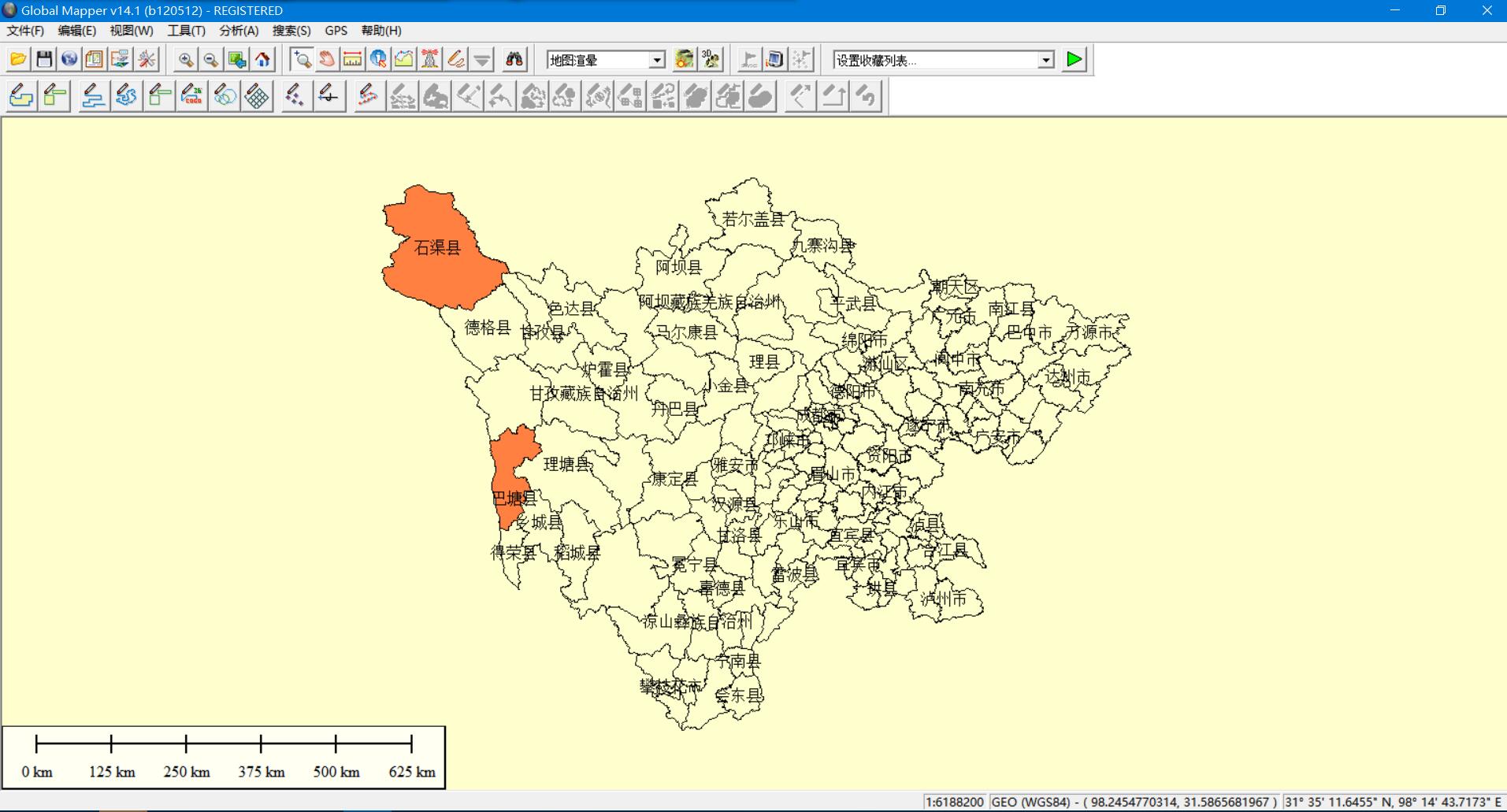Click the Zoom In magnifier icon
The image size is (1507, 812).
click(x=186, y=60)
